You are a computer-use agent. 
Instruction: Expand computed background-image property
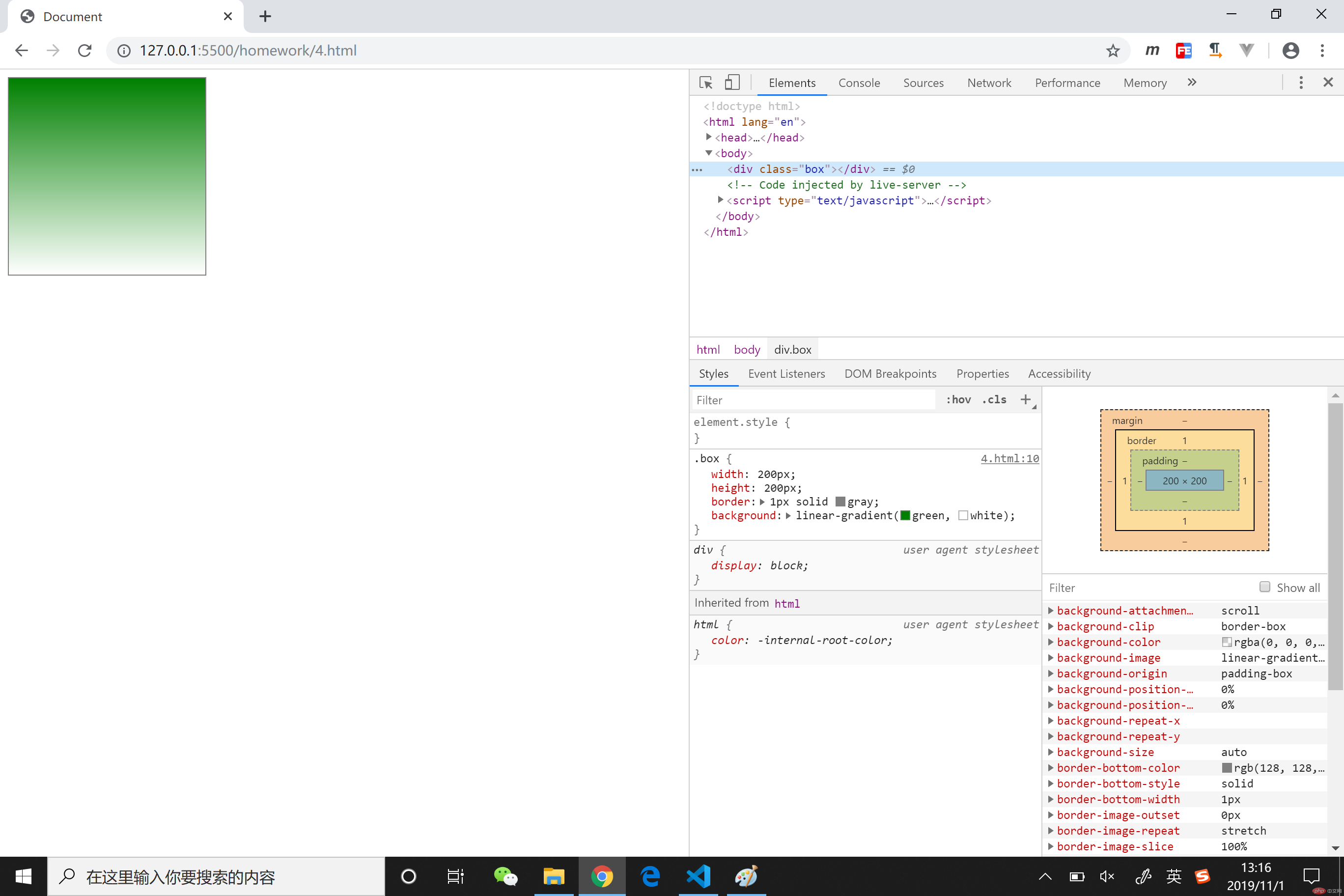click(1050, 658)
